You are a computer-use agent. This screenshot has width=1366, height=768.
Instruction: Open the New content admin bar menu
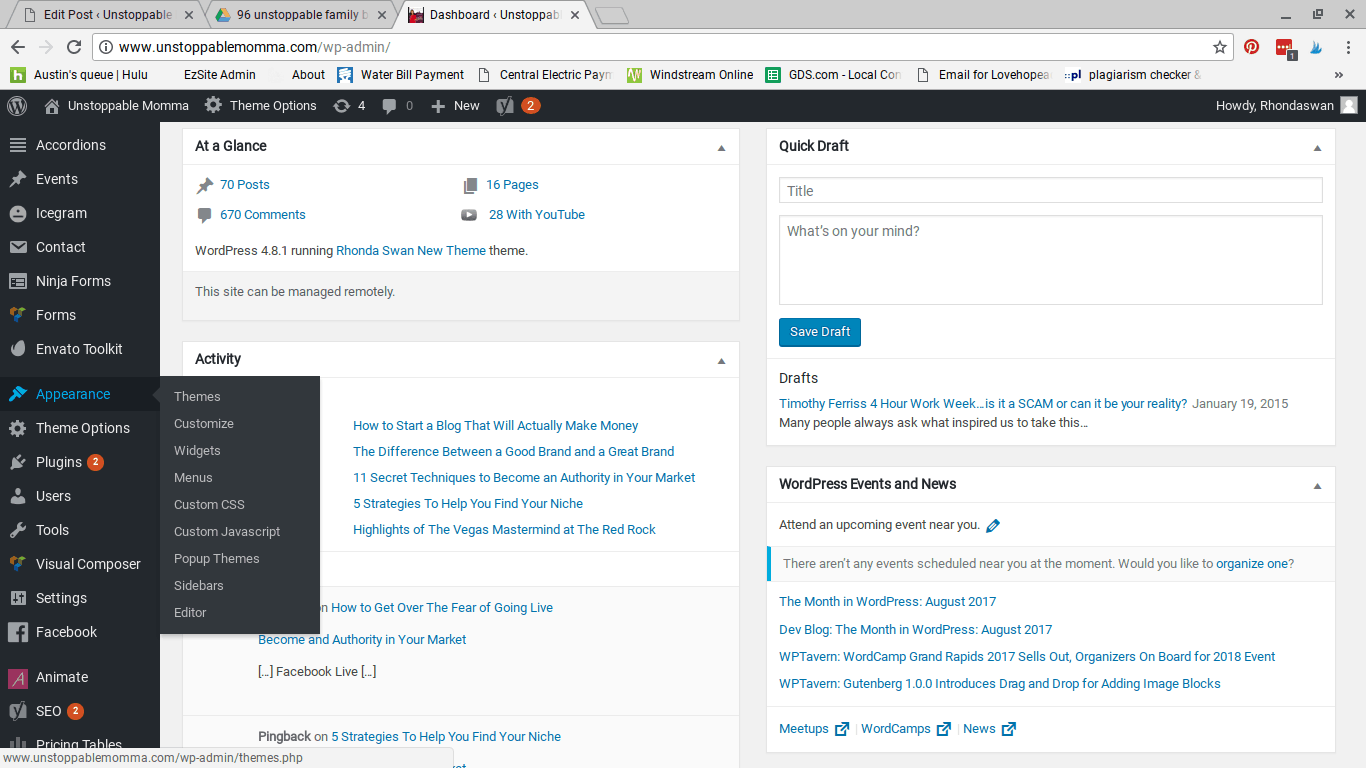(x=455, y=105)
